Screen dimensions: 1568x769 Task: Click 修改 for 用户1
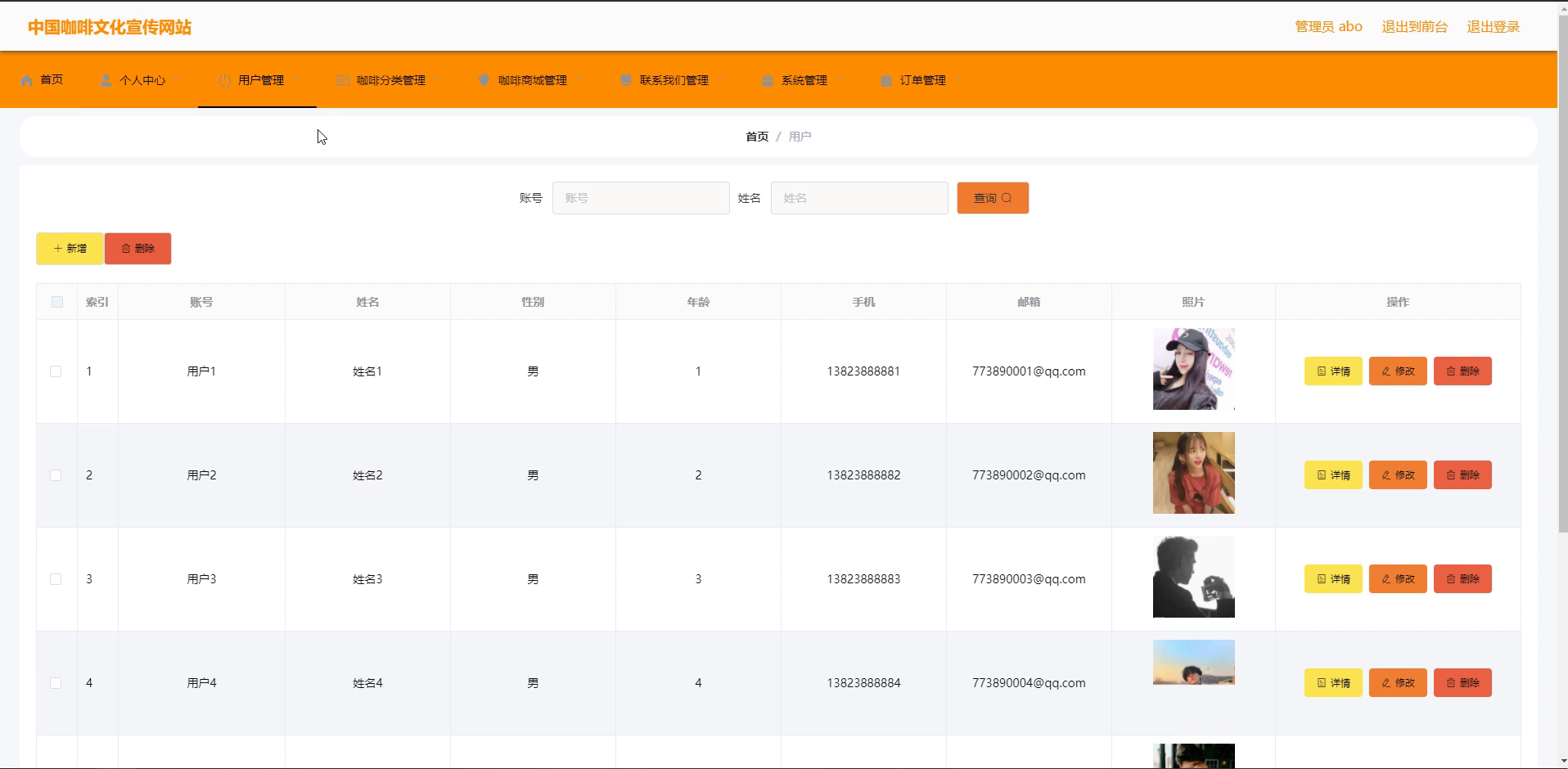click(x=1398, y=371)
